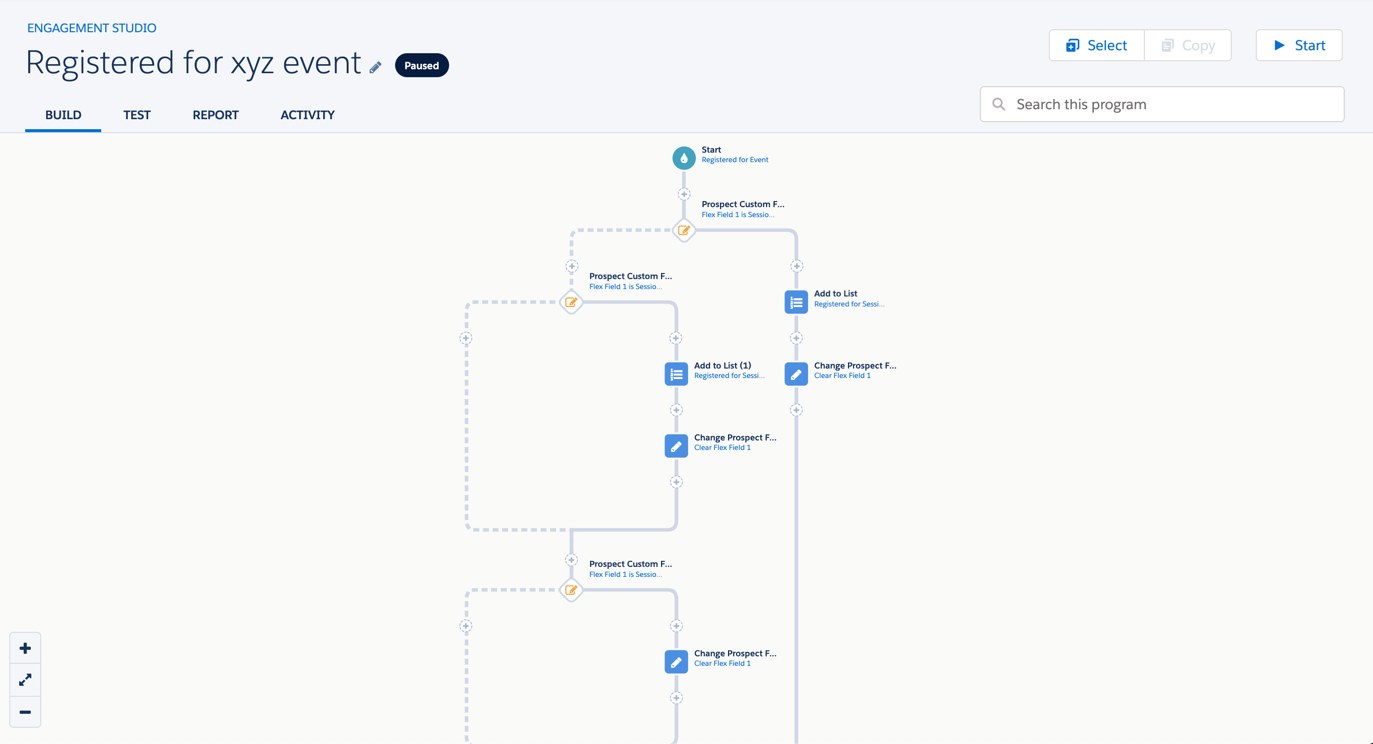Click the lowest Prospect Custom Field rule diamond
Viewport: 1373px width, 744px height.
click(571, 590)
